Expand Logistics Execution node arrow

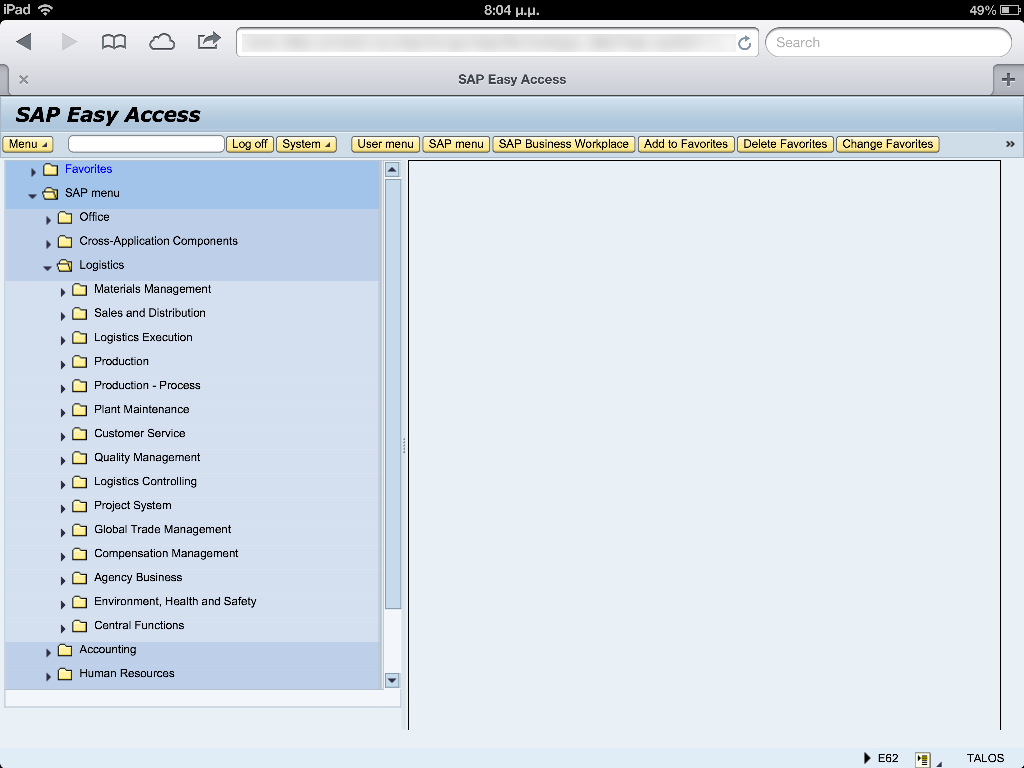pos(63,340)
